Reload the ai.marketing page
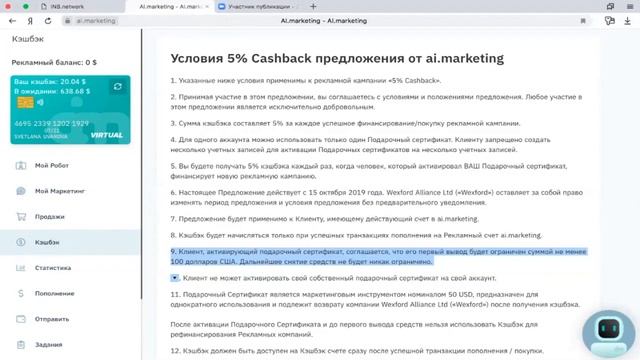 48,21
